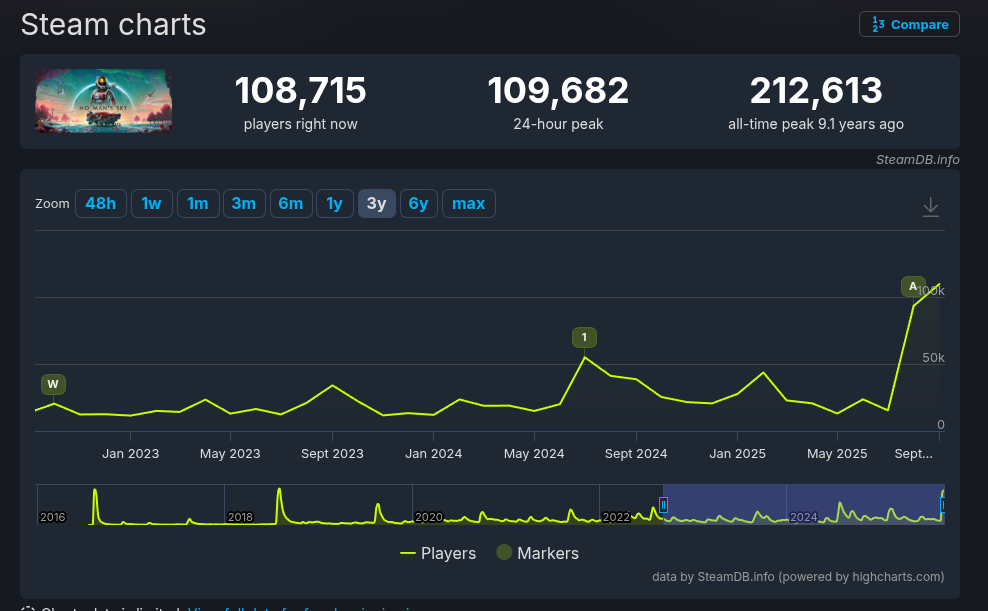This screenshot has height=611, width=988.
Task: Click the right navigator range handle
Action: 943,505
